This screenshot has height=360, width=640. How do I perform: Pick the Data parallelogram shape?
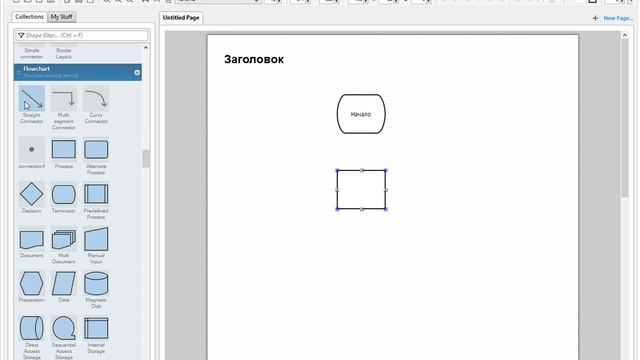tap(64, 283)
